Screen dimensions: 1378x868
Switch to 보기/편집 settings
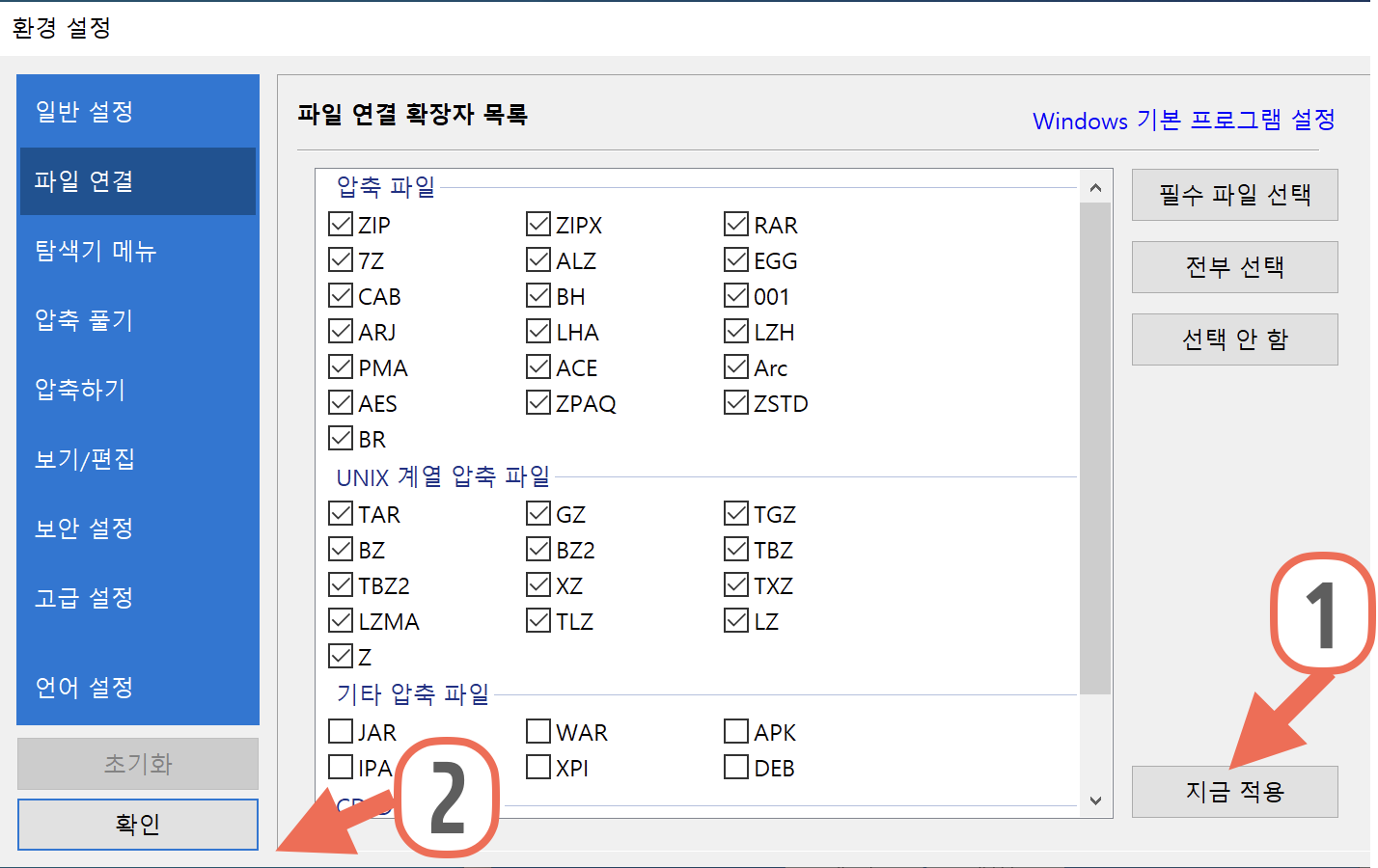pyautogui.click(x=138, y=459)
